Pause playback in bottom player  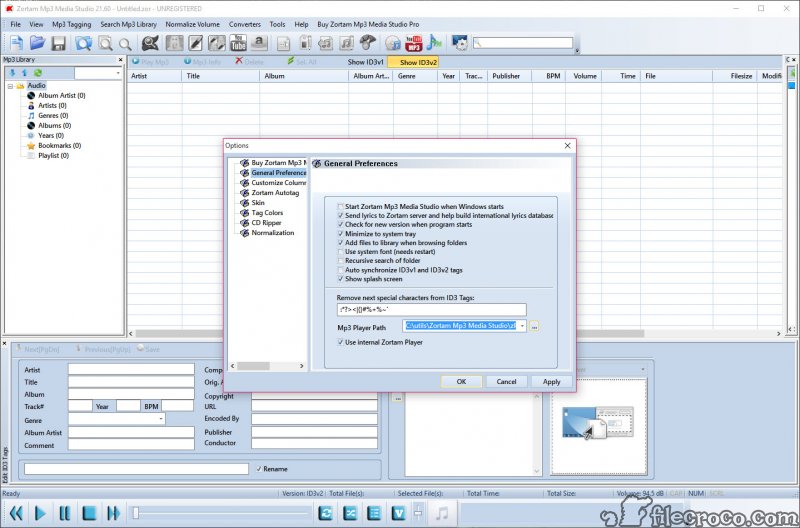(65, 513)
